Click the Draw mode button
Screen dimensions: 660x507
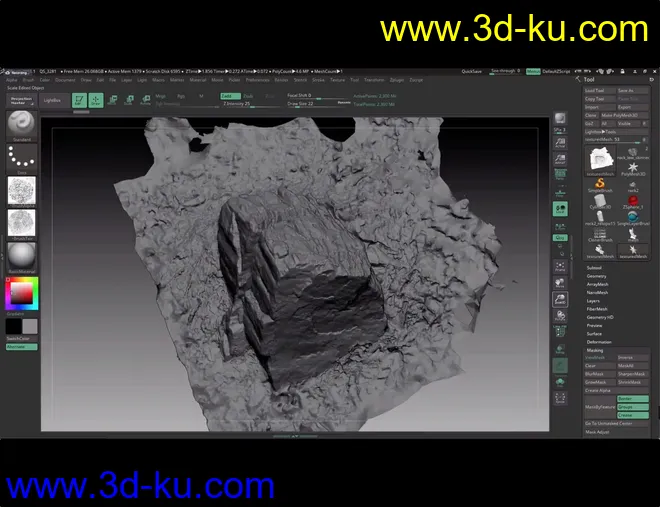(x=96, y=100)
